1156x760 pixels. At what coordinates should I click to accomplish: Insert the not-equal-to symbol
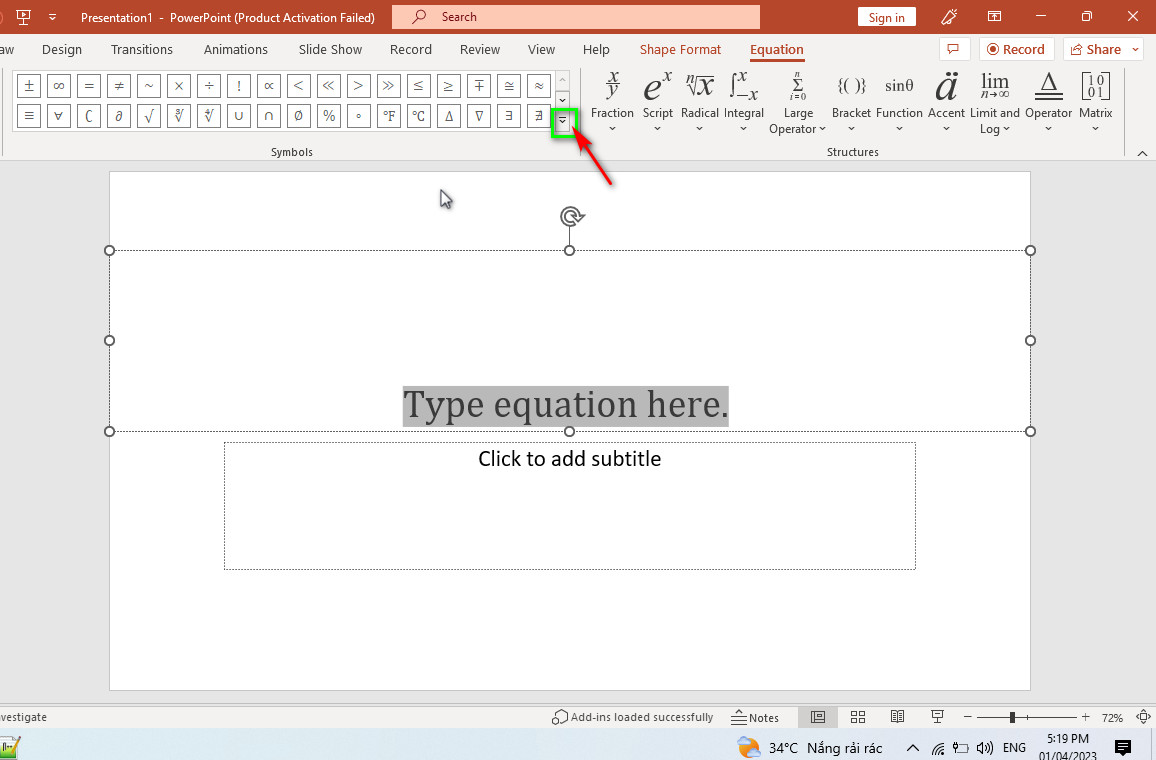(x=119, y=86)
